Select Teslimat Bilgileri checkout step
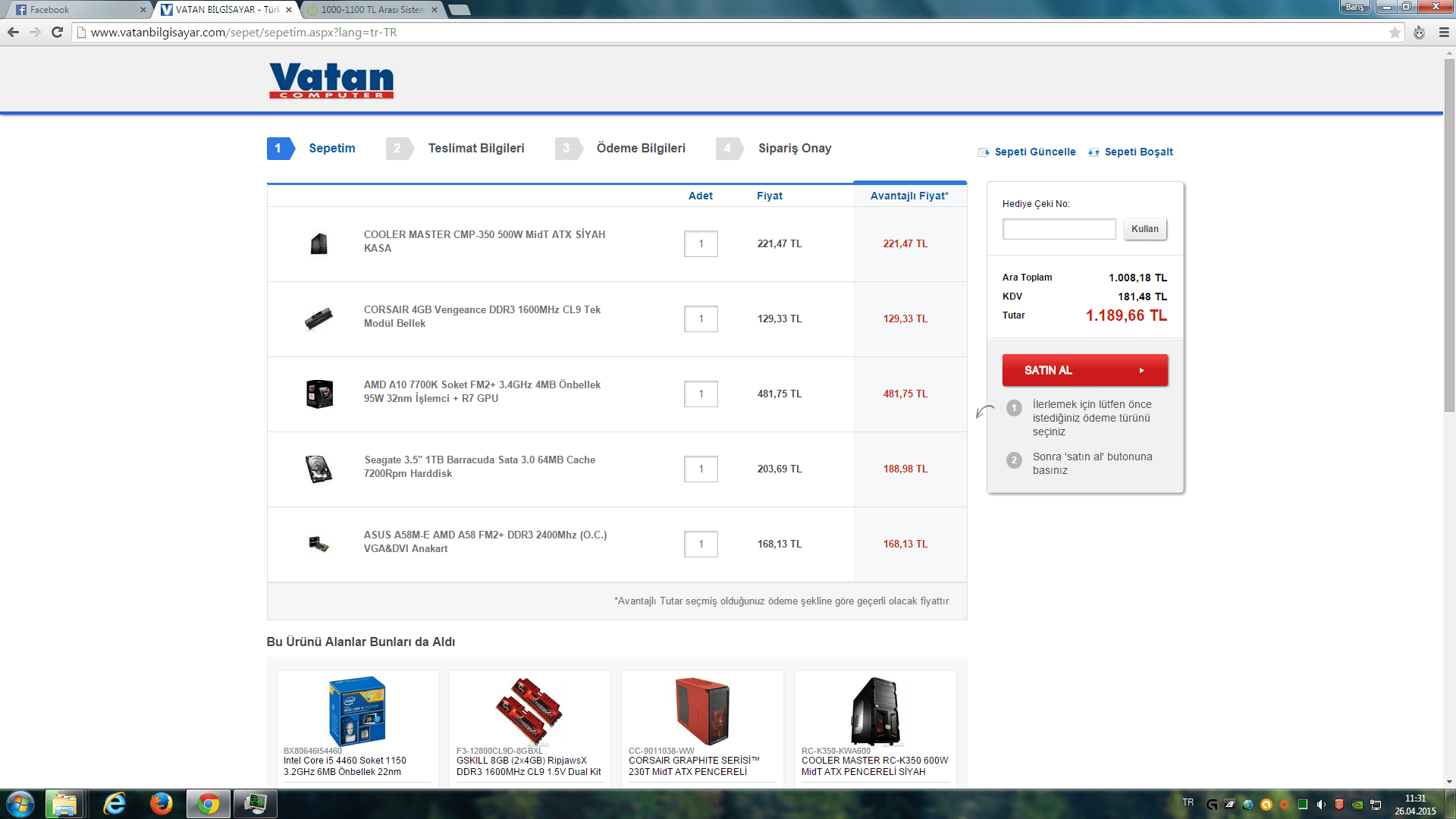1456x819 pixels. click(475, 149)
